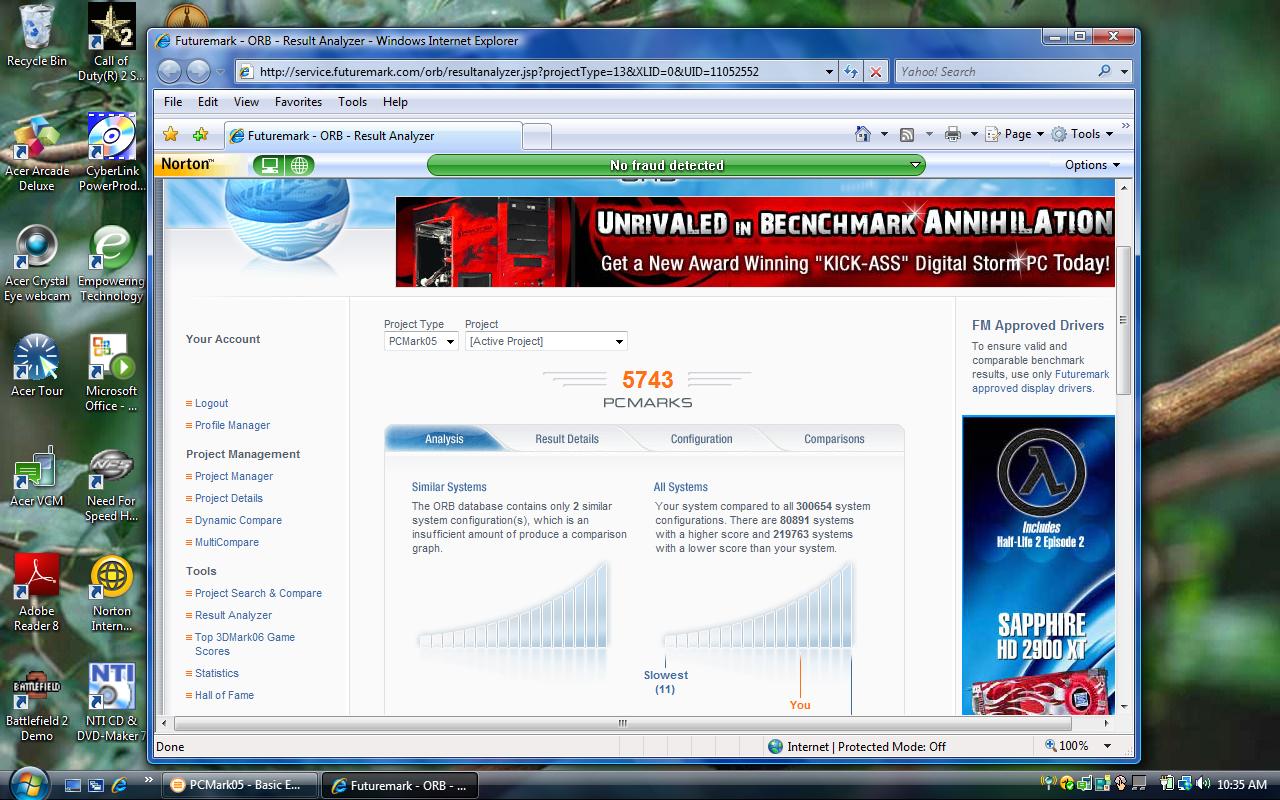Select Call of Duty 2 desktop shortcut
The height and width of the screenshot is (800, 1280).
click(x=111, y=42)
